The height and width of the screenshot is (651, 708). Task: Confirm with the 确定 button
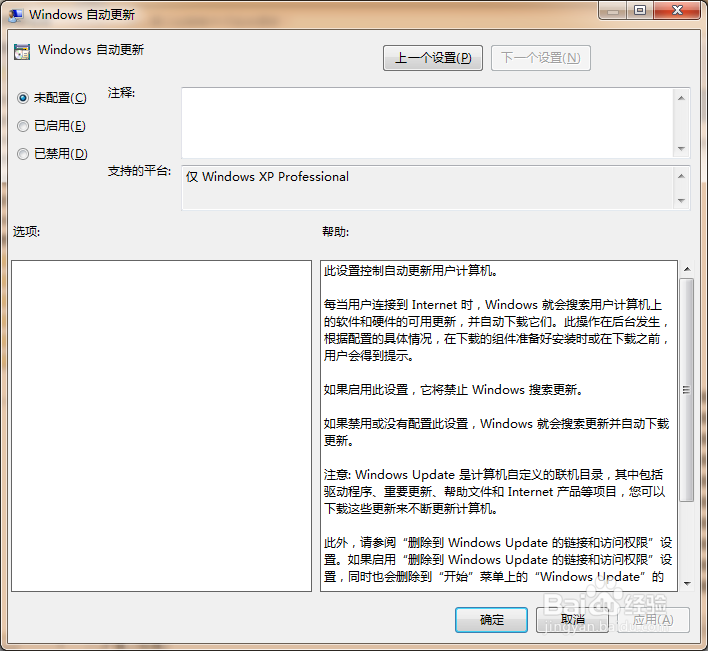(x=491, y=620)
